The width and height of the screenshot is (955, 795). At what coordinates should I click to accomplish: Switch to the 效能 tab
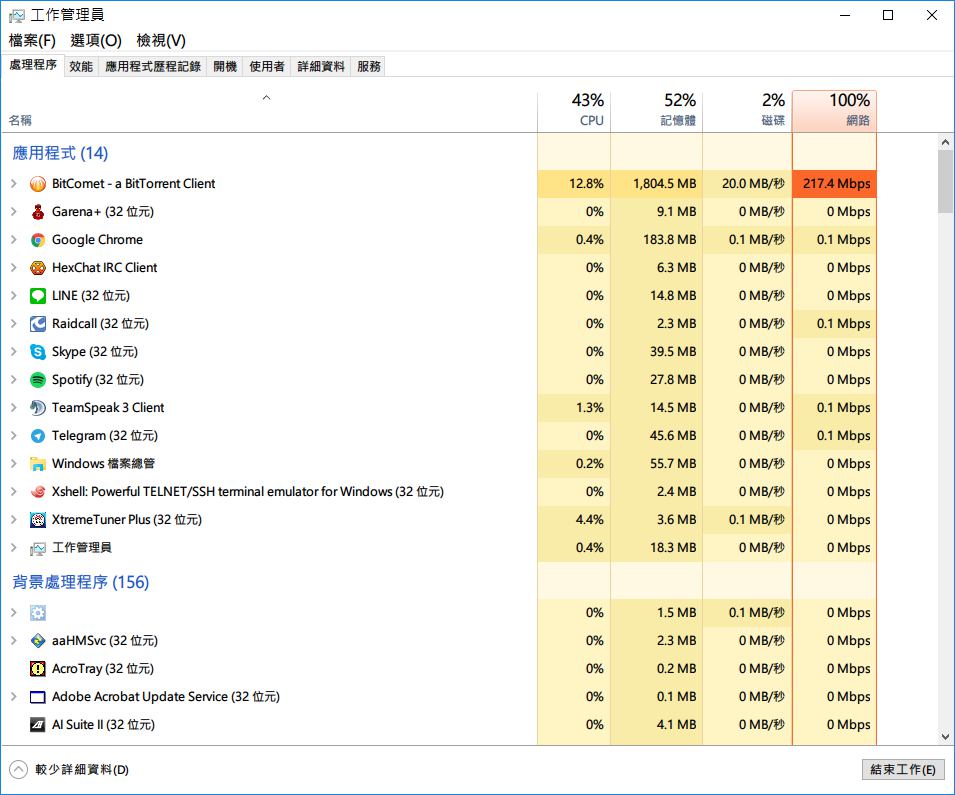81,66
